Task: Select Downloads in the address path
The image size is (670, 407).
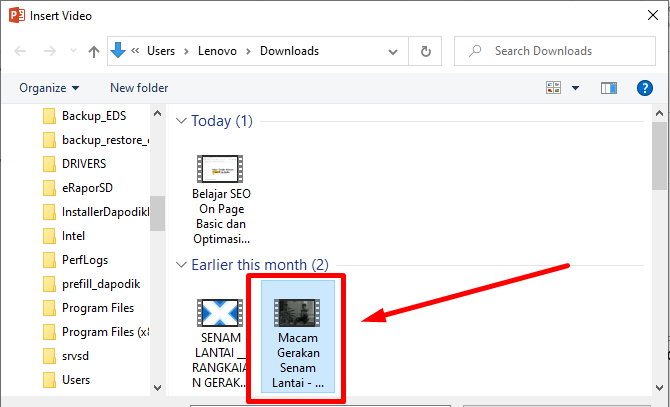Action: tap(289, 51)
